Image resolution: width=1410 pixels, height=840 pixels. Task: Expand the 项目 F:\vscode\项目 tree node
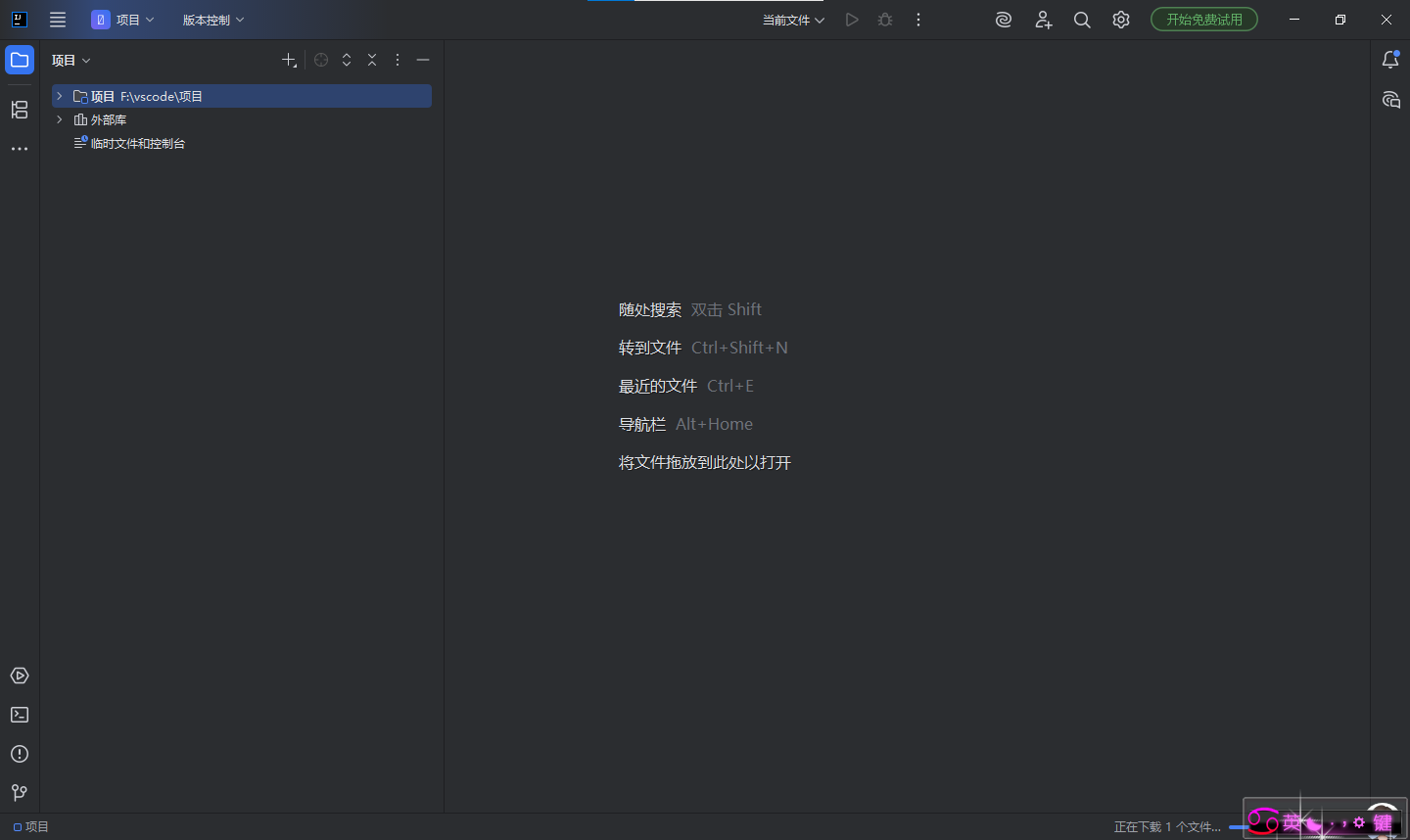(x=60, y=96)
